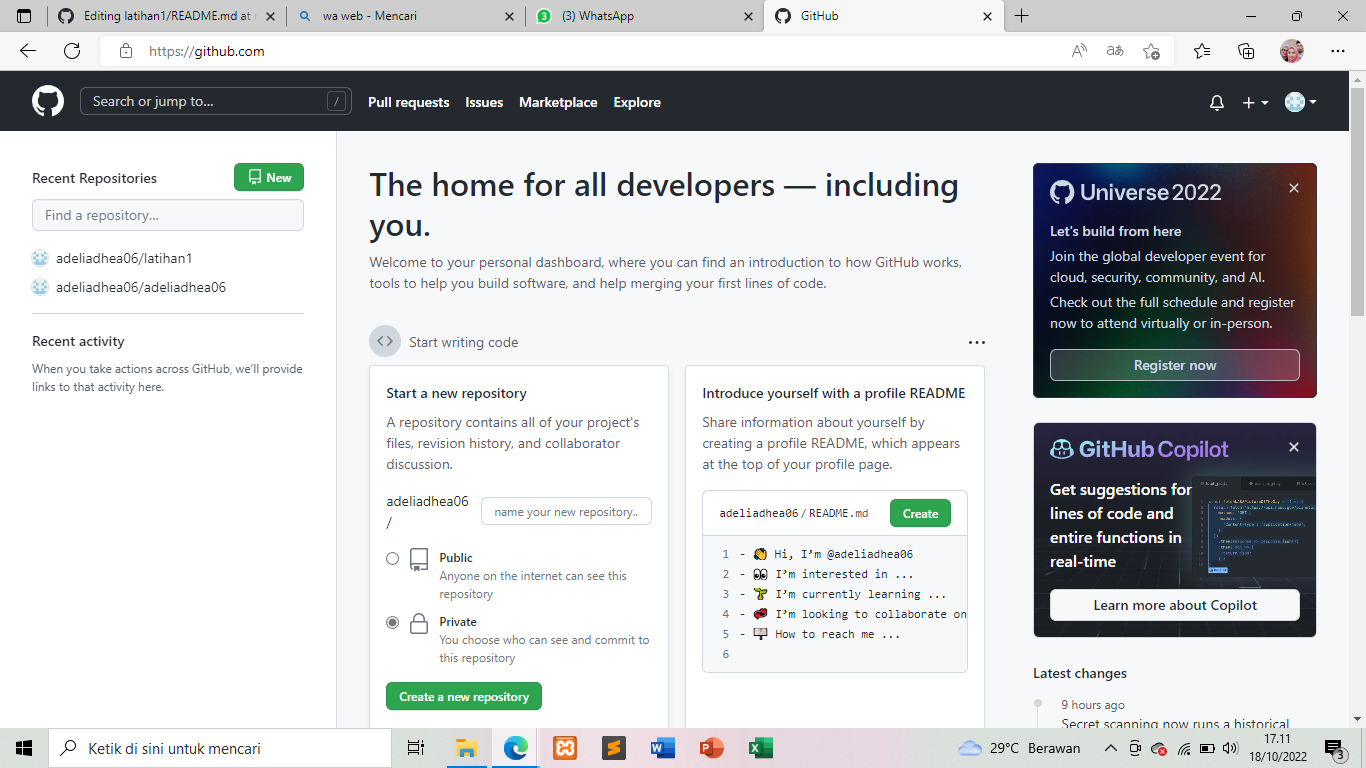Select the Public repository visibility option
The width and height of the screenshot is (1366, 768).
point(393,558)
